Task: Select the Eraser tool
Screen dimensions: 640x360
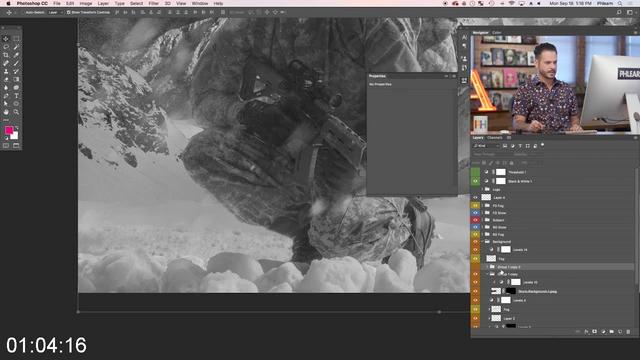Action: click(6, 79)
